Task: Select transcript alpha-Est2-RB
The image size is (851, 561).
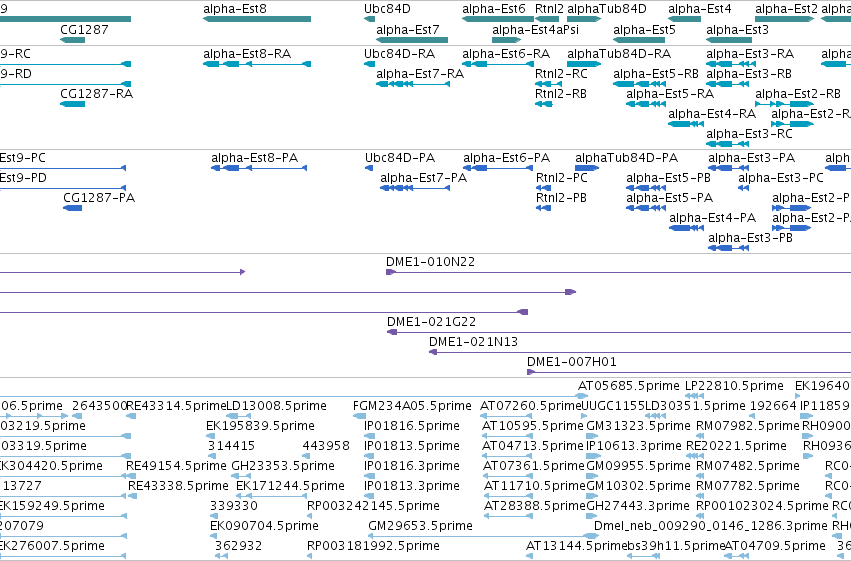Action: tap(785, 104)
